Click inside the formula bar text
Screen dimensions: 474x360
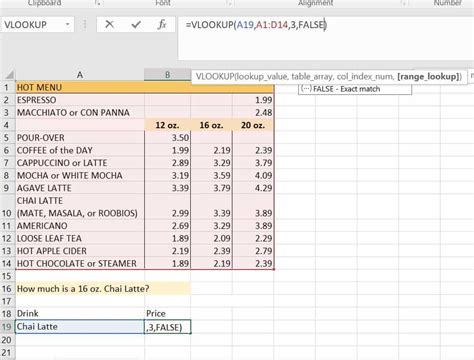point(256,25)
